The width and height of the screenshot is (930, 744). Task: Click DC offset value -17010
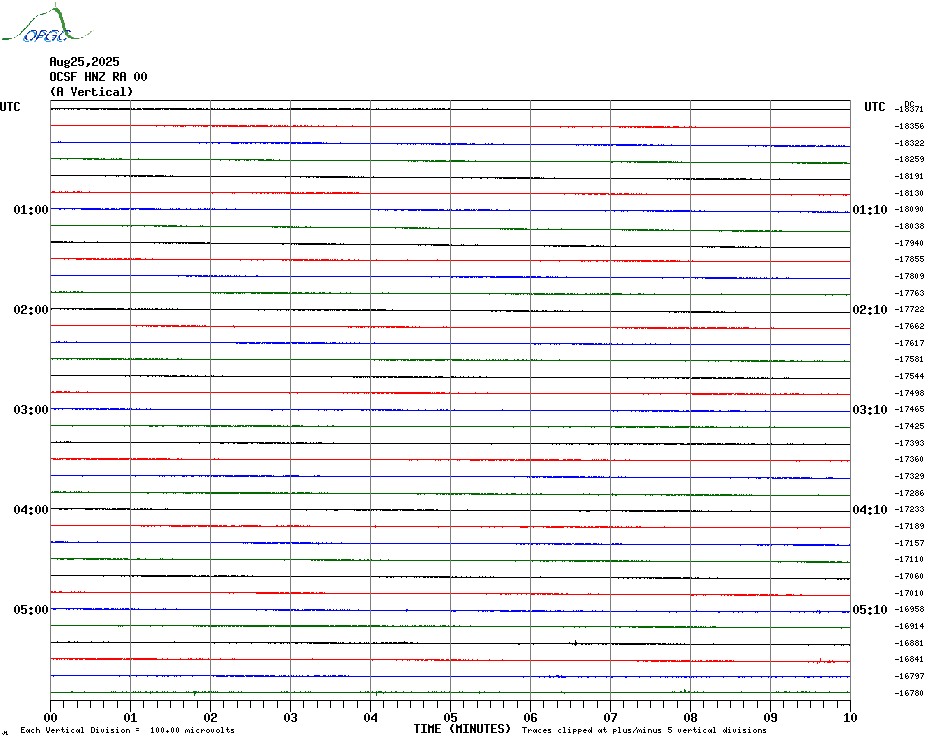pyautogui.click(x=909, y=593)
